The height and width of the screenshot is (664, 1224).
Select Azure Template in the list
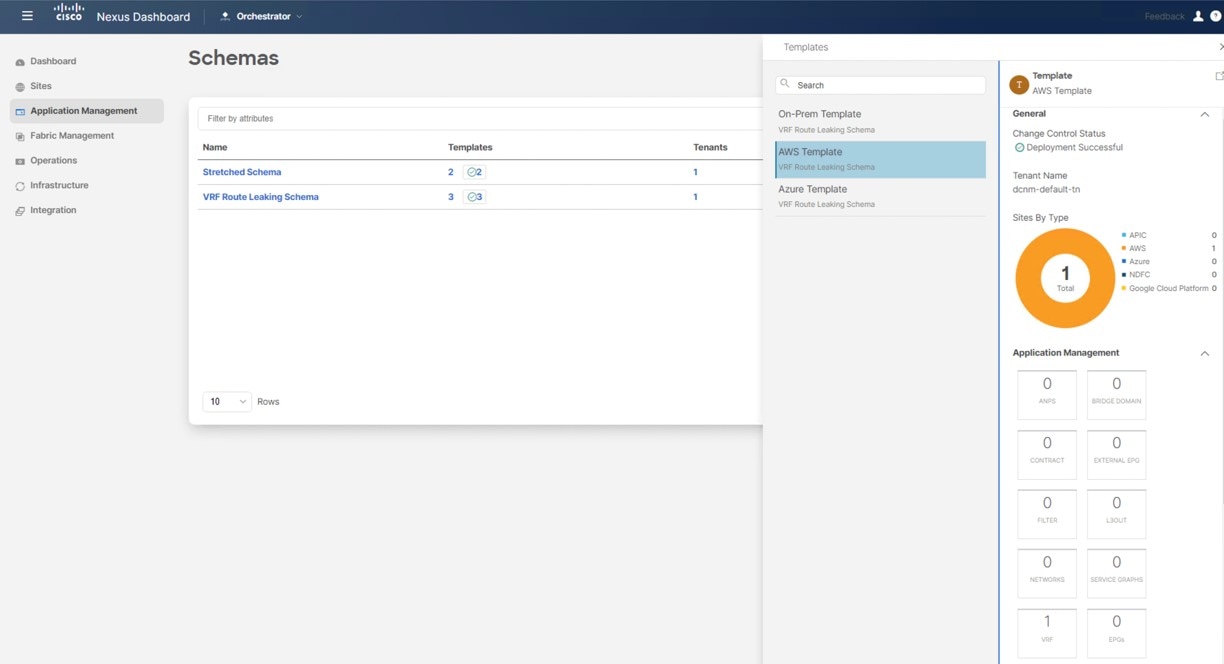tap(881, 196)
